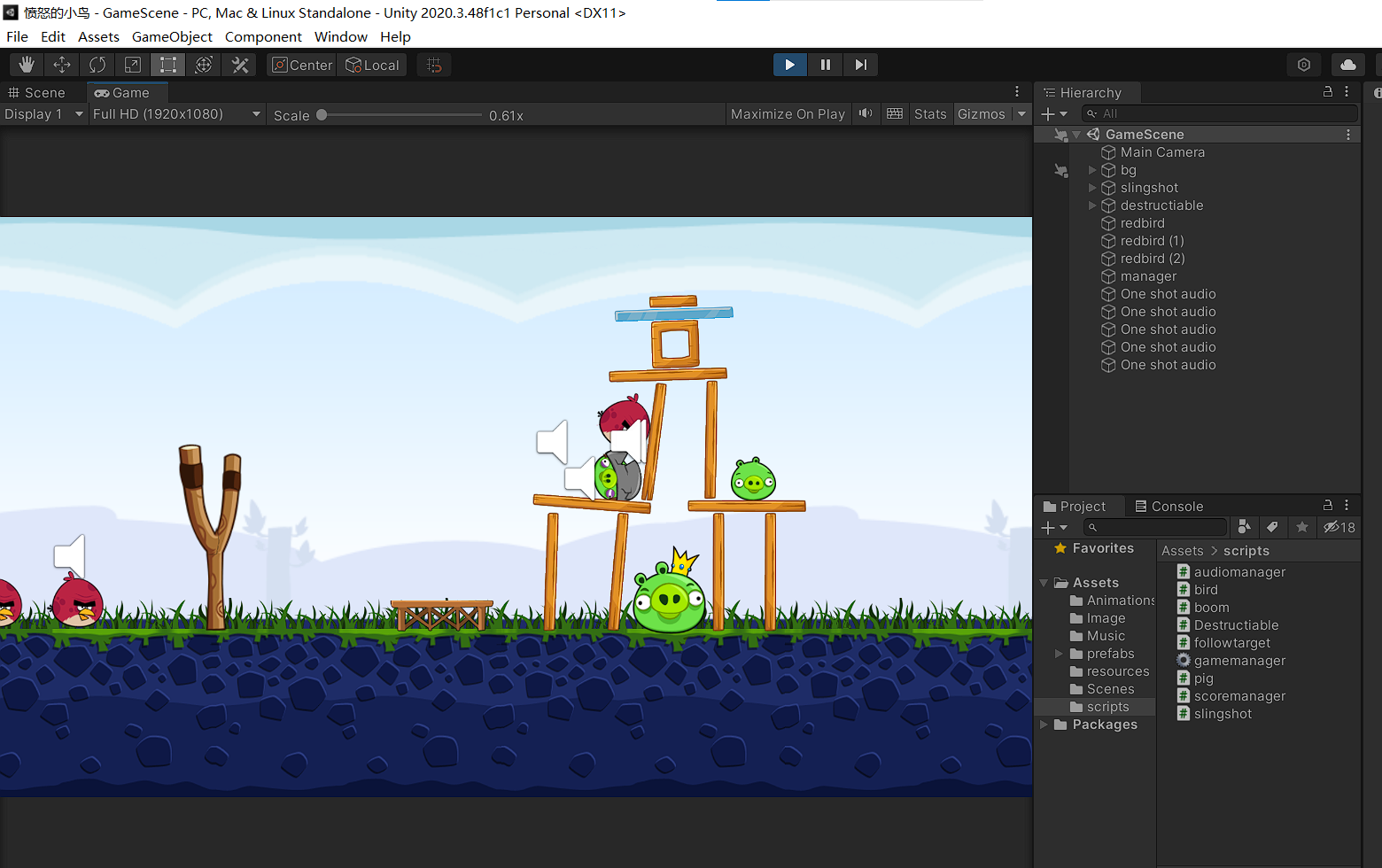1382x868 pixels.
Task: Select the Rect tool
Action: [168, 65]
